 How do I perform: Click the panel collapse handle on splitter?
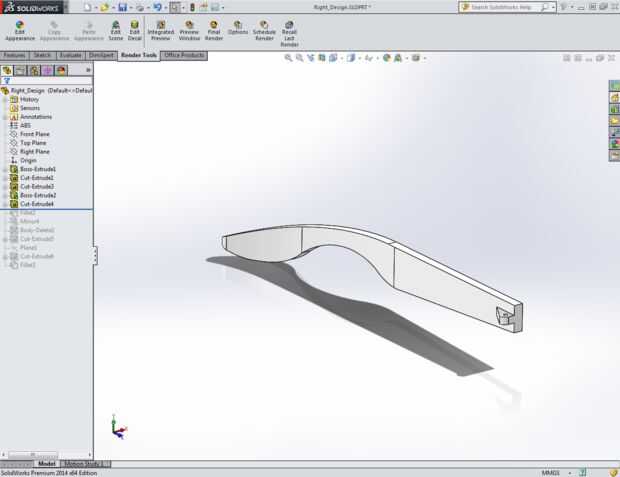click(95, 256)
